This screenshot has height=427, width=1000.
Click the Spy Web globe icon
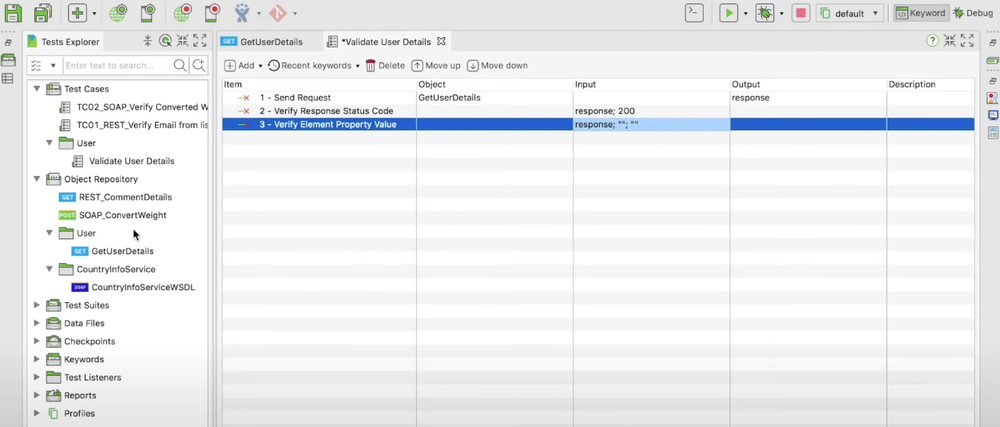(x=118, y=13)
